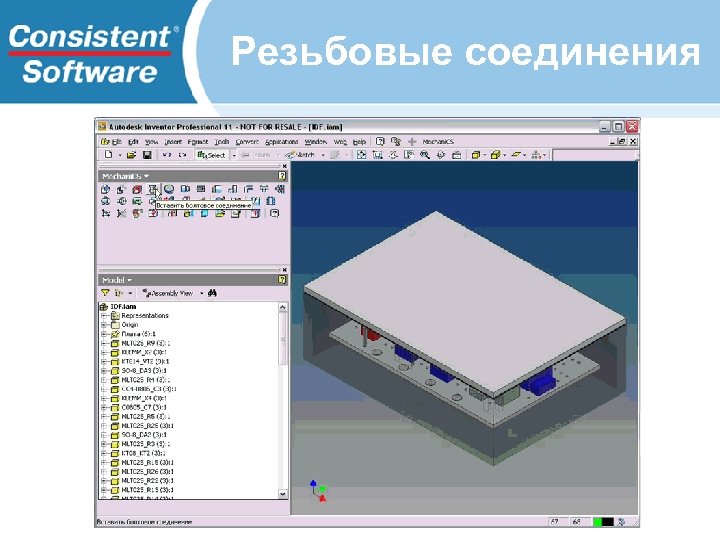The image size is (720, 540).
Task: Click the first MechaniCS panel icon
Action: tap(106, 189)
